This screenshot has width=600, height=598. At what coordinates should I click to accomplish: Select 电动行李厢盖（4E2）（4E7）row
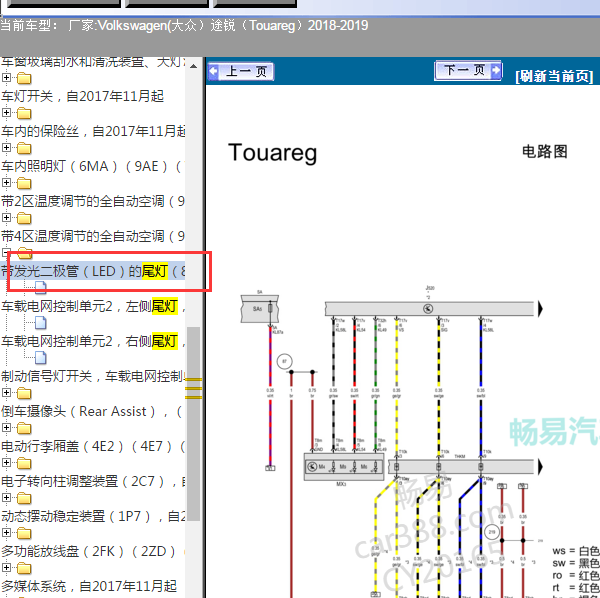[x=93, y=446]
